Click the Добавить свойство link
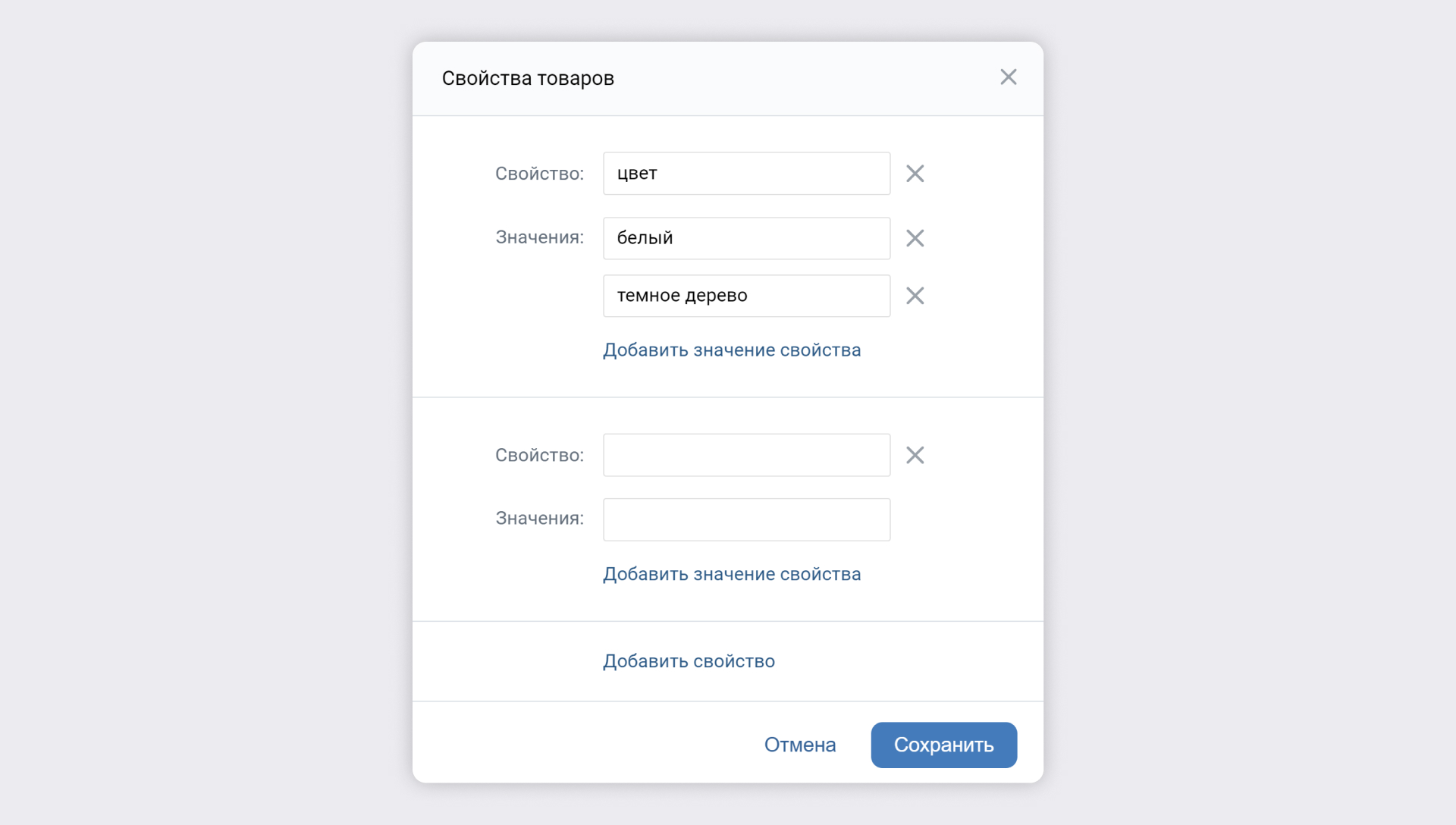 click(689, 661)
